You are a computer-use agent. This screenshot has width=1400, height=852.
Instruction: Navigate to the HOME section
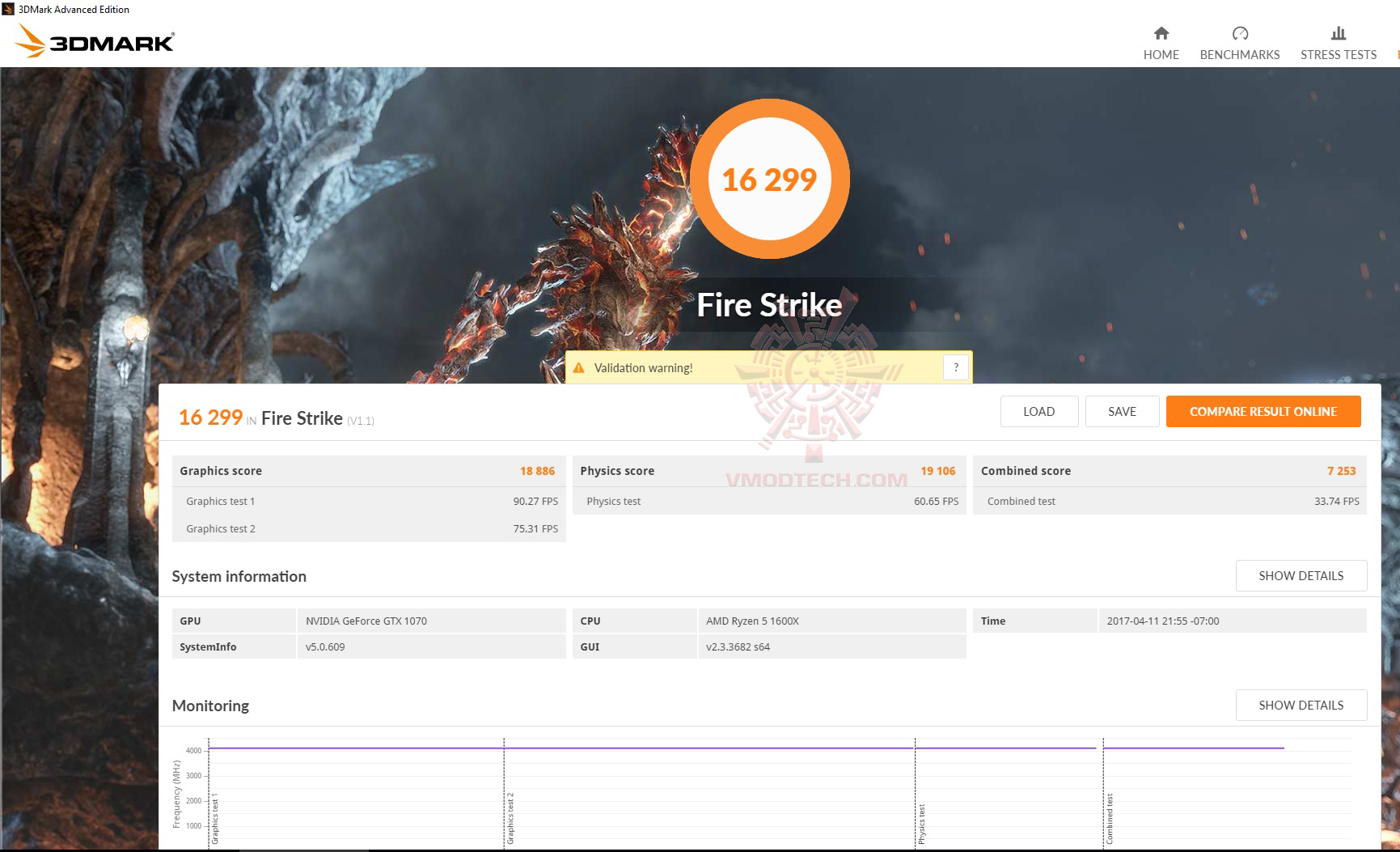pyautogui.click(x=1161, y=54)
